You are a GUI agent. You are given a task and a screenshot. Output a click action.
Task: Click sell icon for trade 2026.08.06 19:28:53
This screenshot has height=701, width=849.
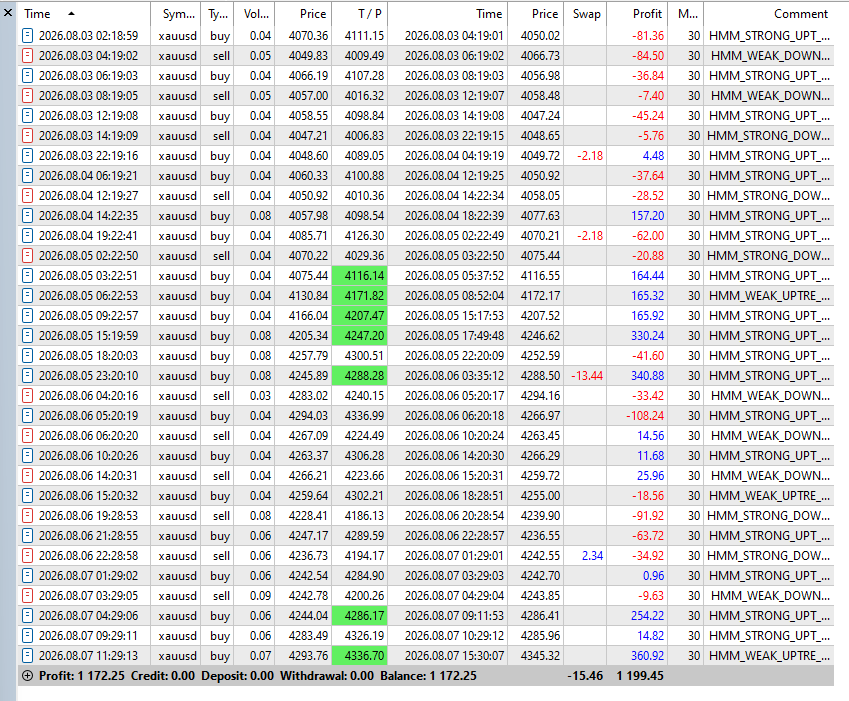click(x=27, y=516)
